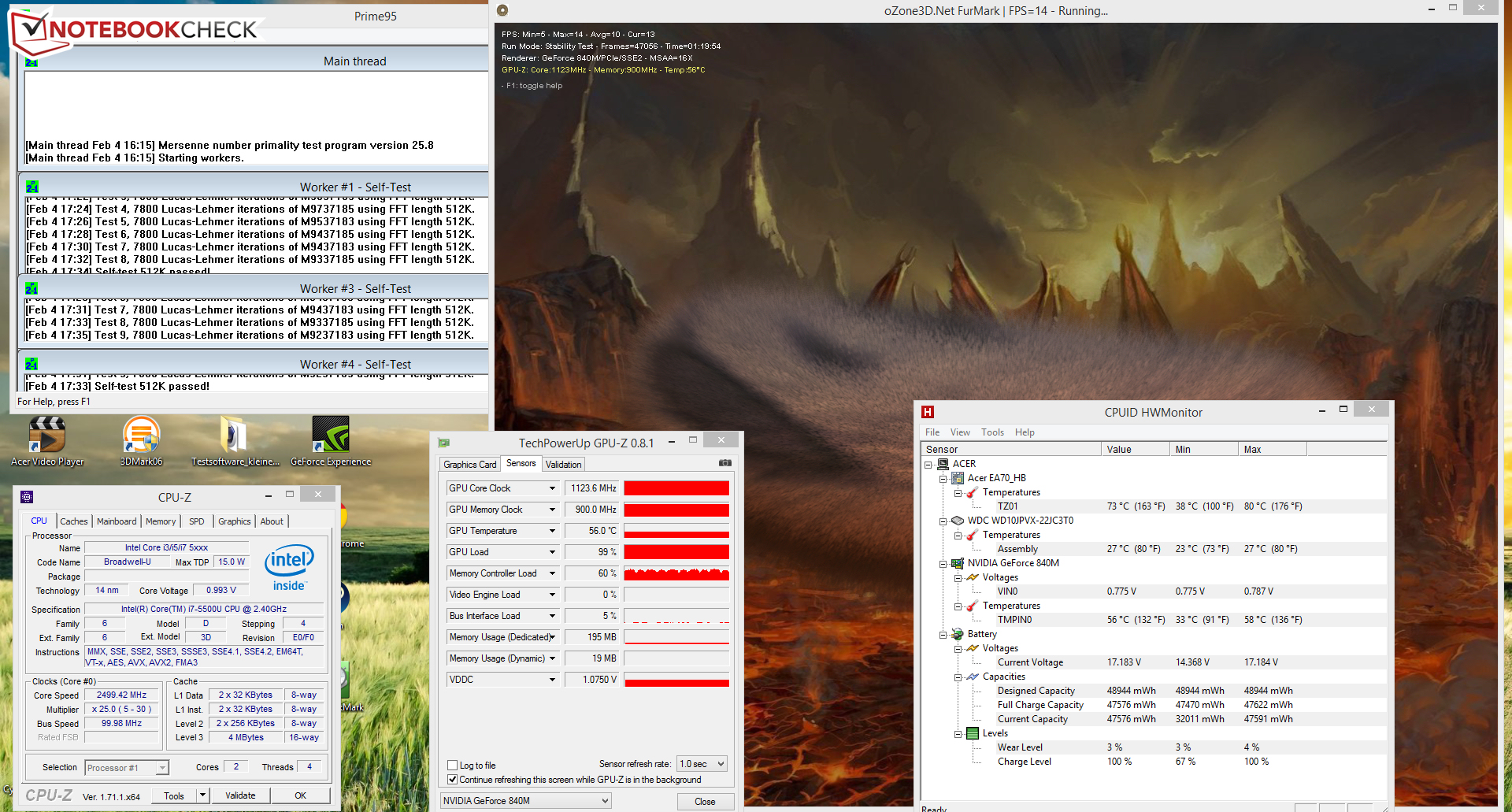Click the Capacities icon under Battery
The image size is (1512, 812).
[973, 677]
